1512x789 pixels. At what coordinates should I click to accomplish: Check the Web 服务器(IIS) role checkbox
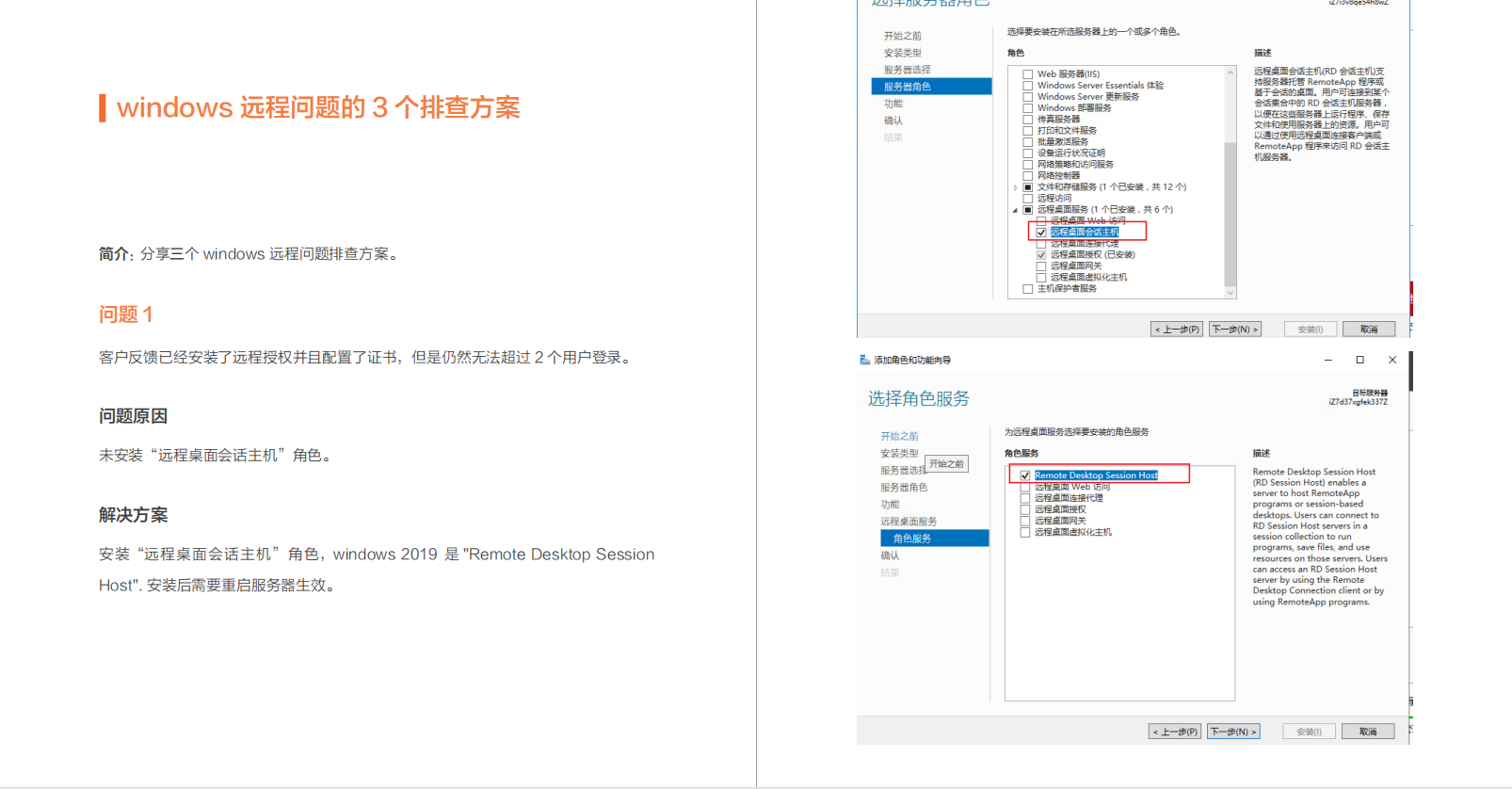pos(1028,74)
